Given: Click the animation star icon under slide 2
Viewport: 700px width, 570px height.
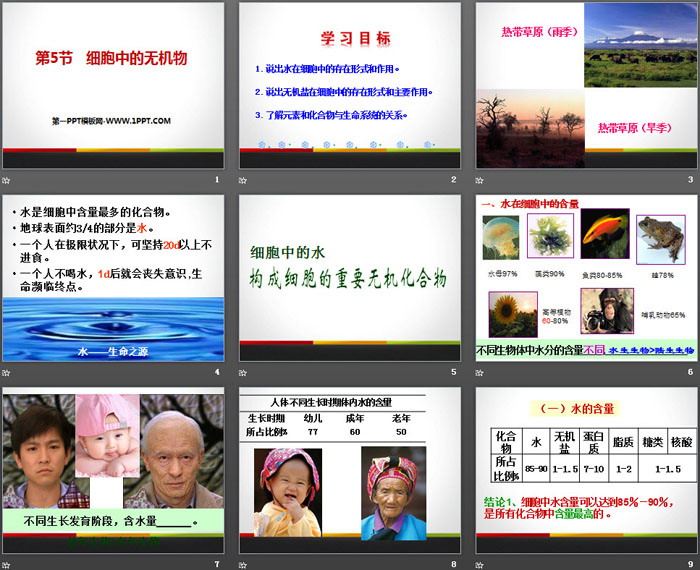Looking at the screenshot, I should pyautogui.click(x=243, y=180).
